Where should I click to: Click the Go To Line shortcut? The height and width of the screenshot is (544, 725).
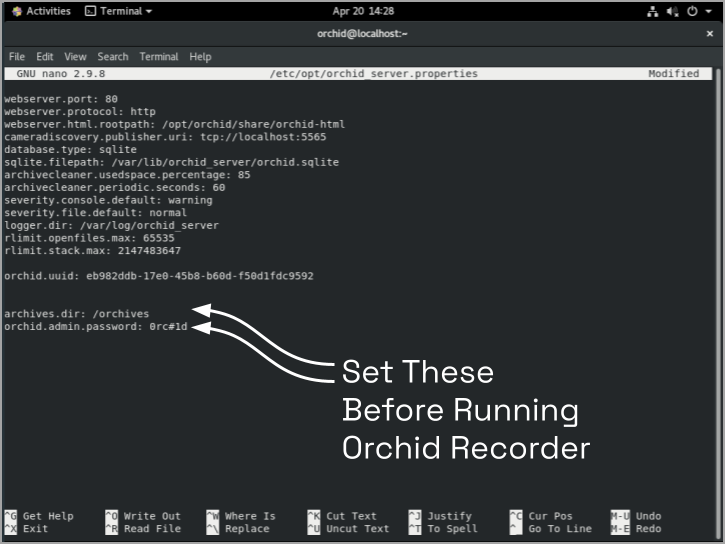click(551, 528)
